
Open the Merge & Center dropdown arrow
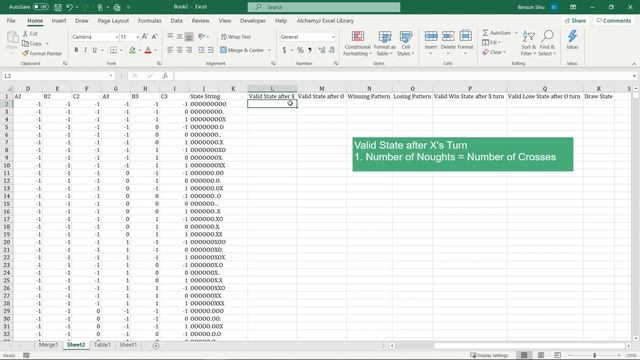click(269, 50)
